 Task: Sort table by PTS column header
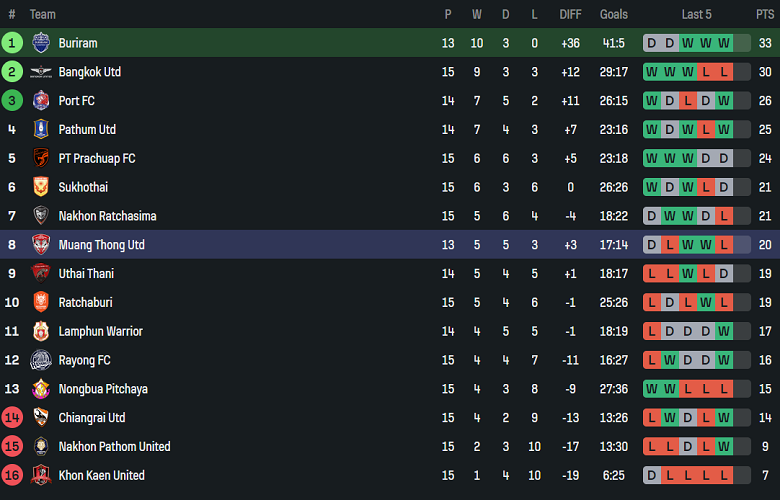pos(765,14)
